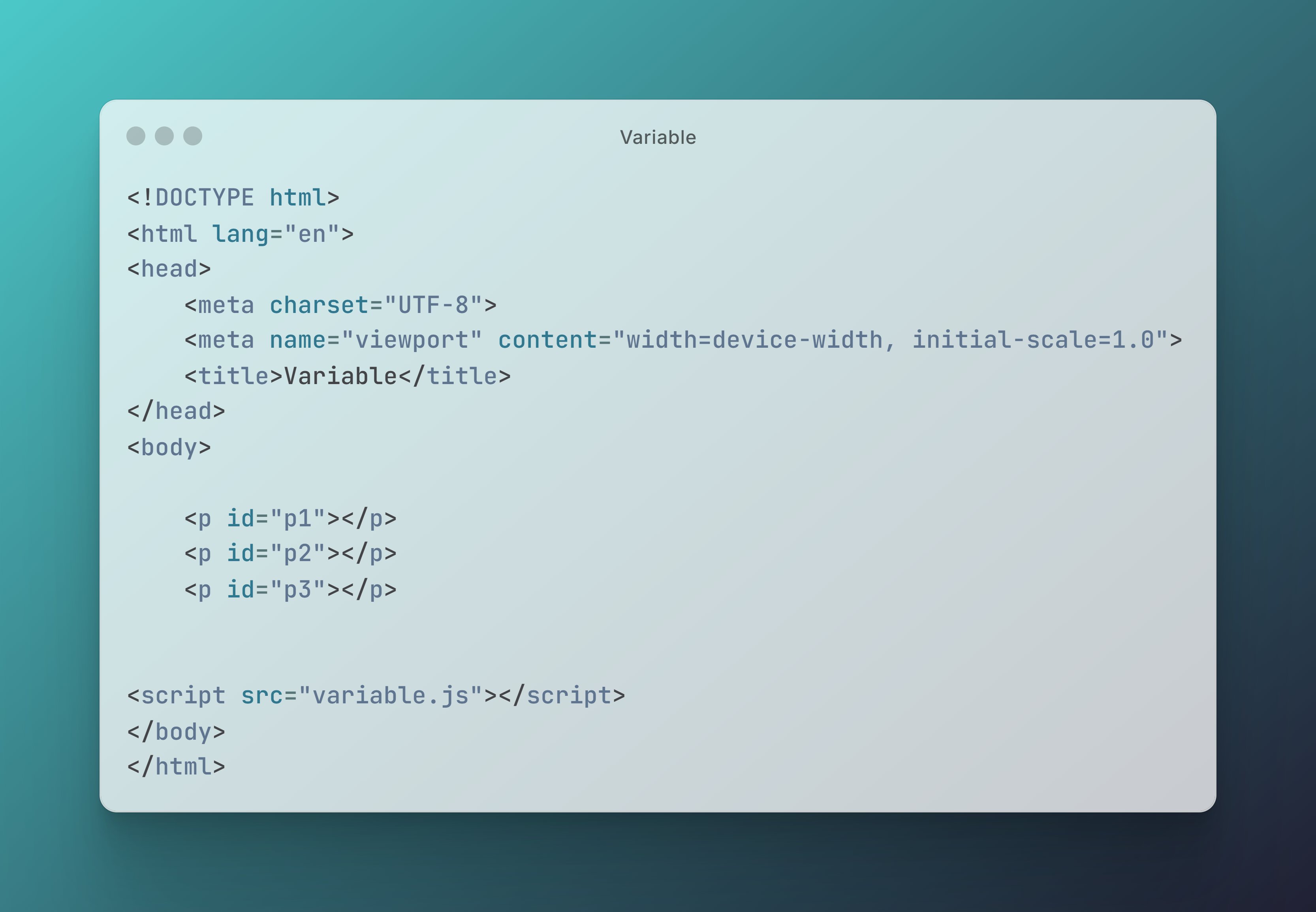Click the closing html tag
The width and height of the screenshot is (1316, 912).
(x=176, y=767)
